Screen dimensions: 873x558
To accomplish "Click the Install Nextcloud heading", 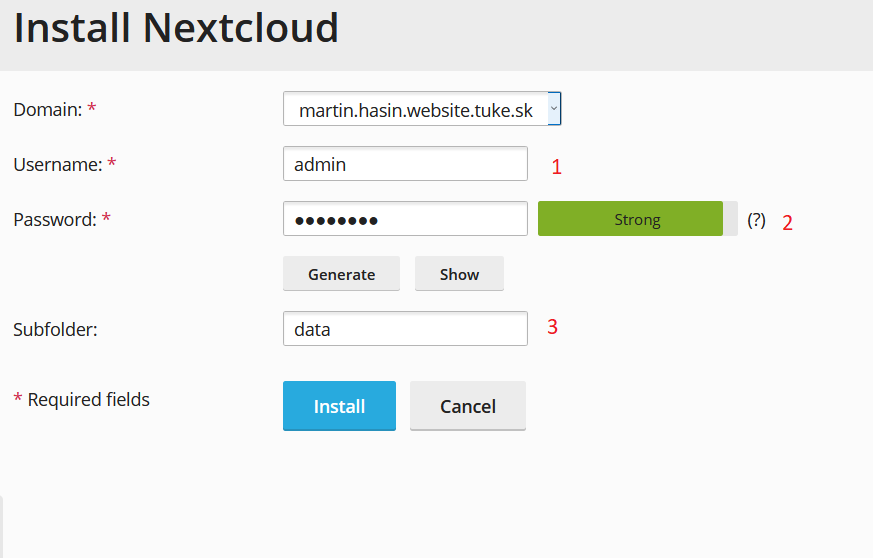I will point(176,28).
